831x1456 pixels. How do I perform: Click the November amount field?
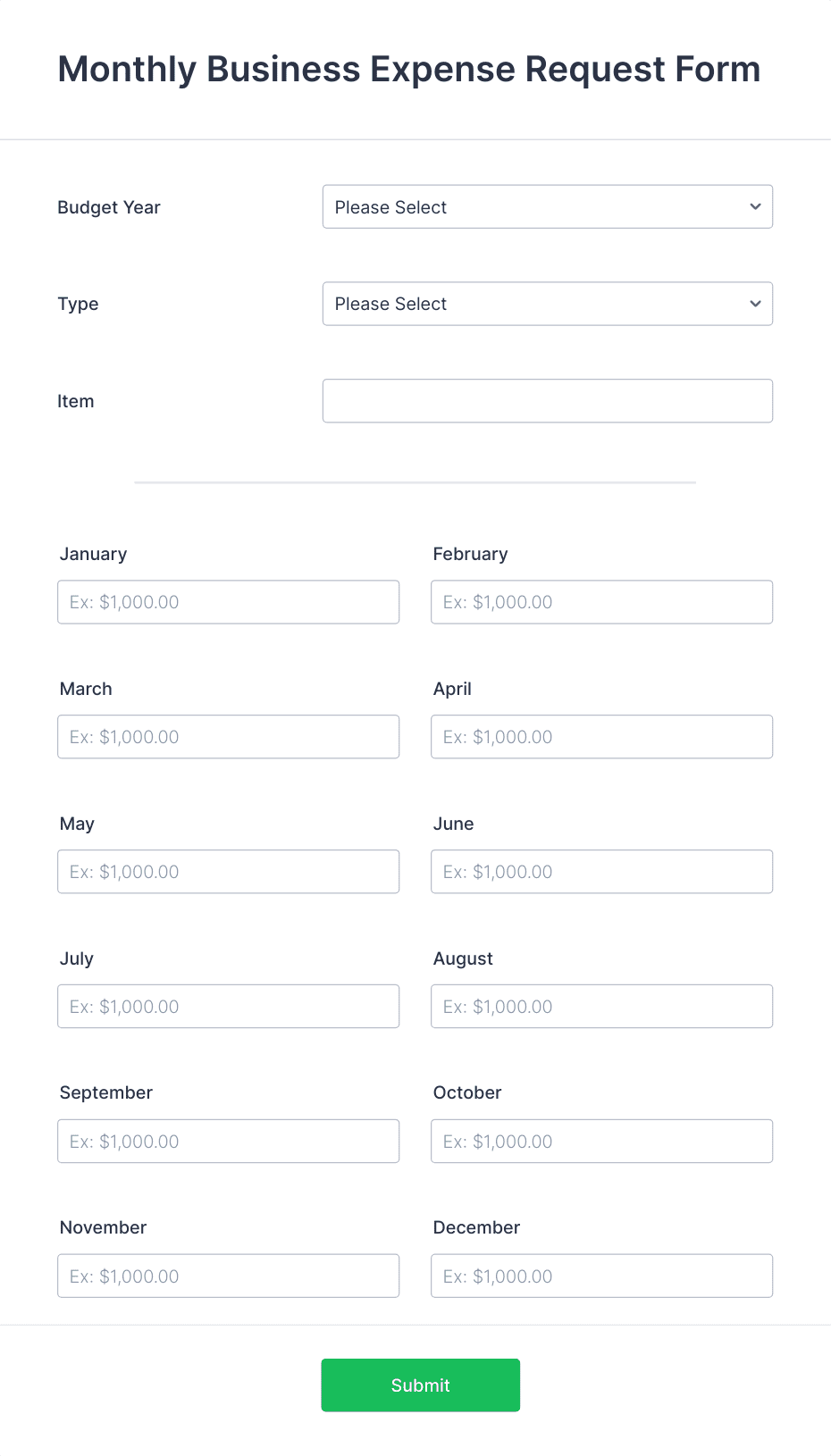tap(228, 1276)
